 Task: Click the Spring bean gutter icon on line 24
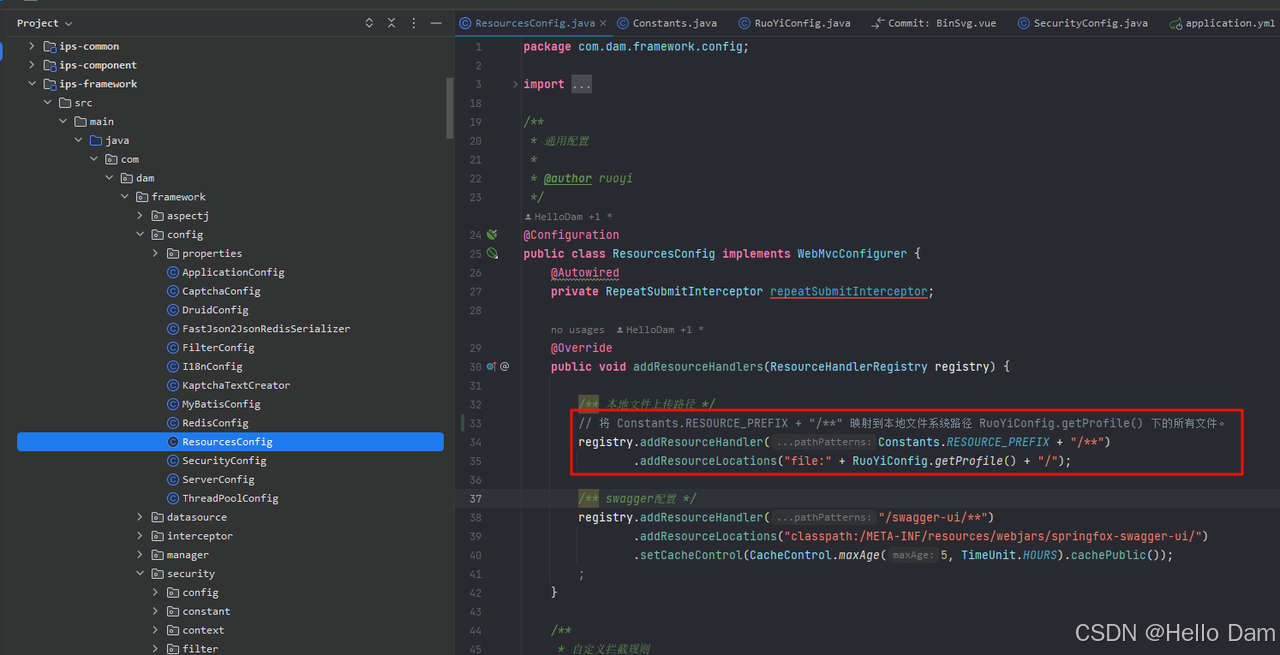point(492,235)
